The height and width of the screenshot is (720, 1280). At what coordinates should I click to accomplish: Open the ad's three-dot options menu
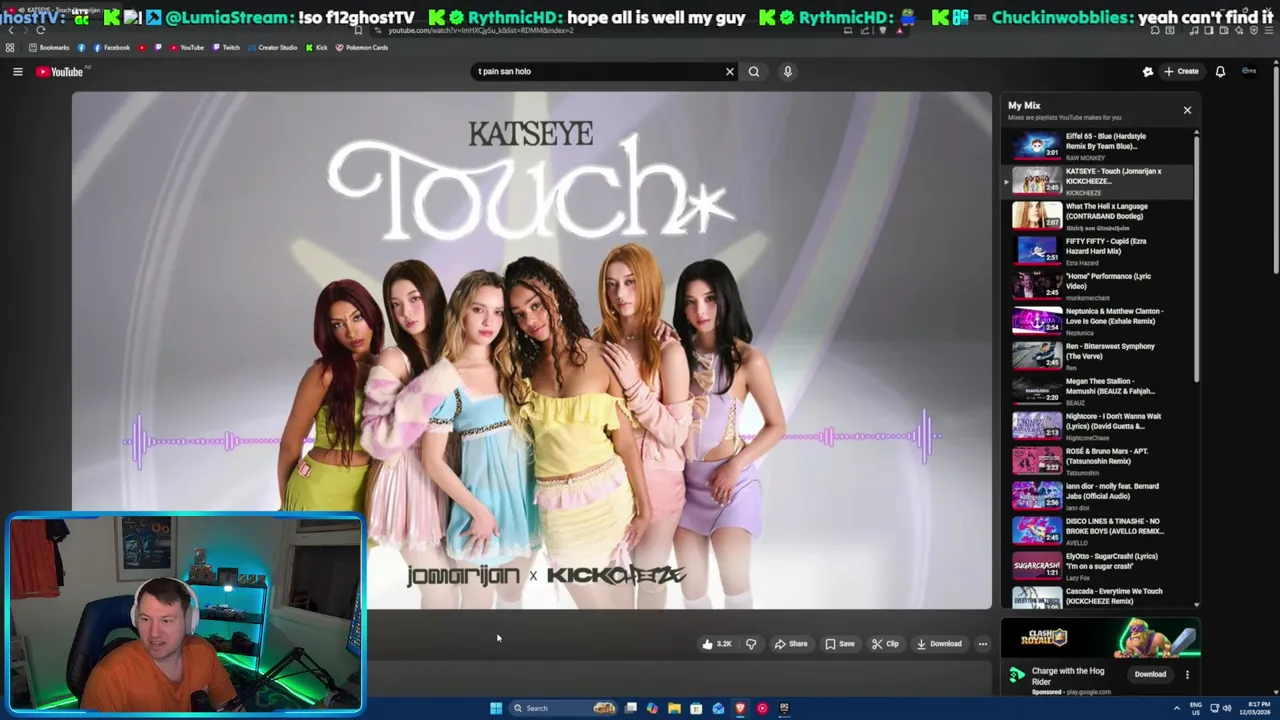pos(1187,674)
